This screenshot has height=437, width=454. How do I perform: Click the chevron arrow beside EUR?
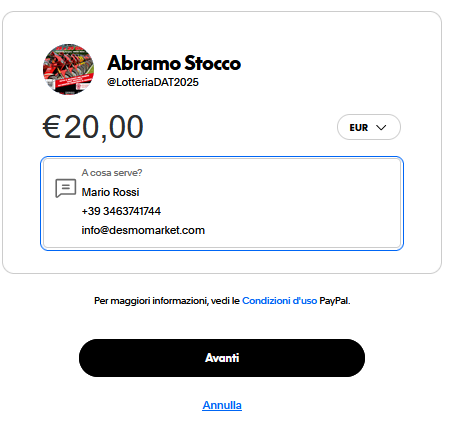point(381,128)
